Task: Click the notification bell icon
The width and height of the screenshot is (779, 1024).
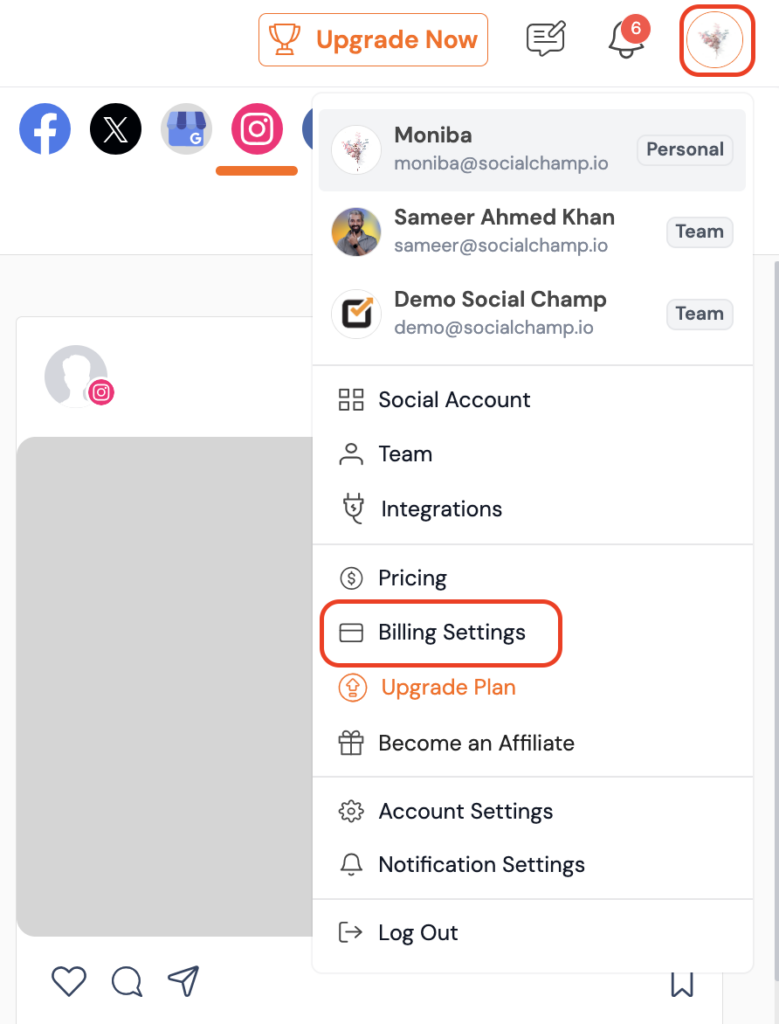Action: pyautogui.click(x=626, y=40)
